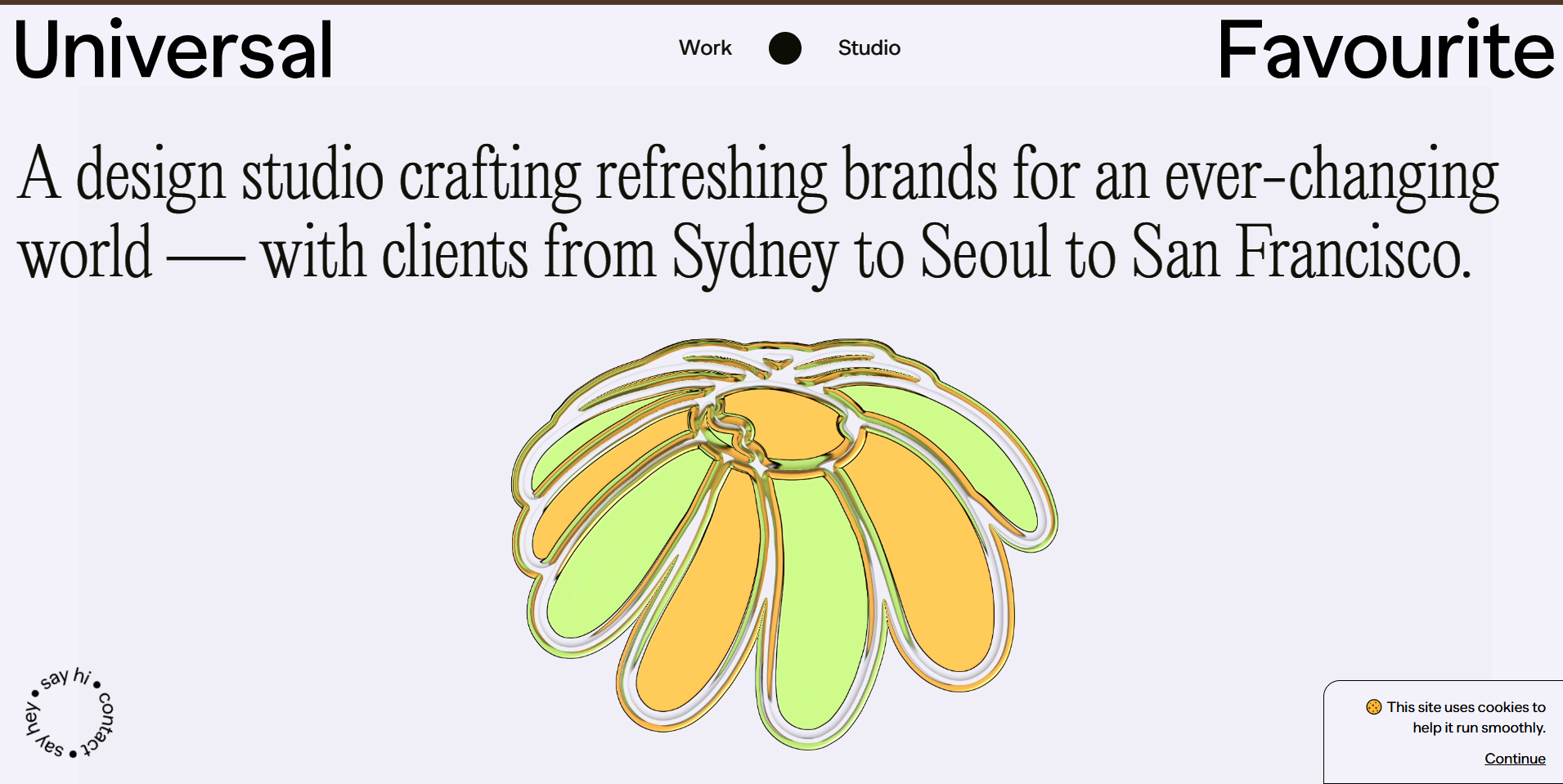This screenshot has width=1563, height=784.
Task: Open the Work page from navigation
Action: coord(704,48)
